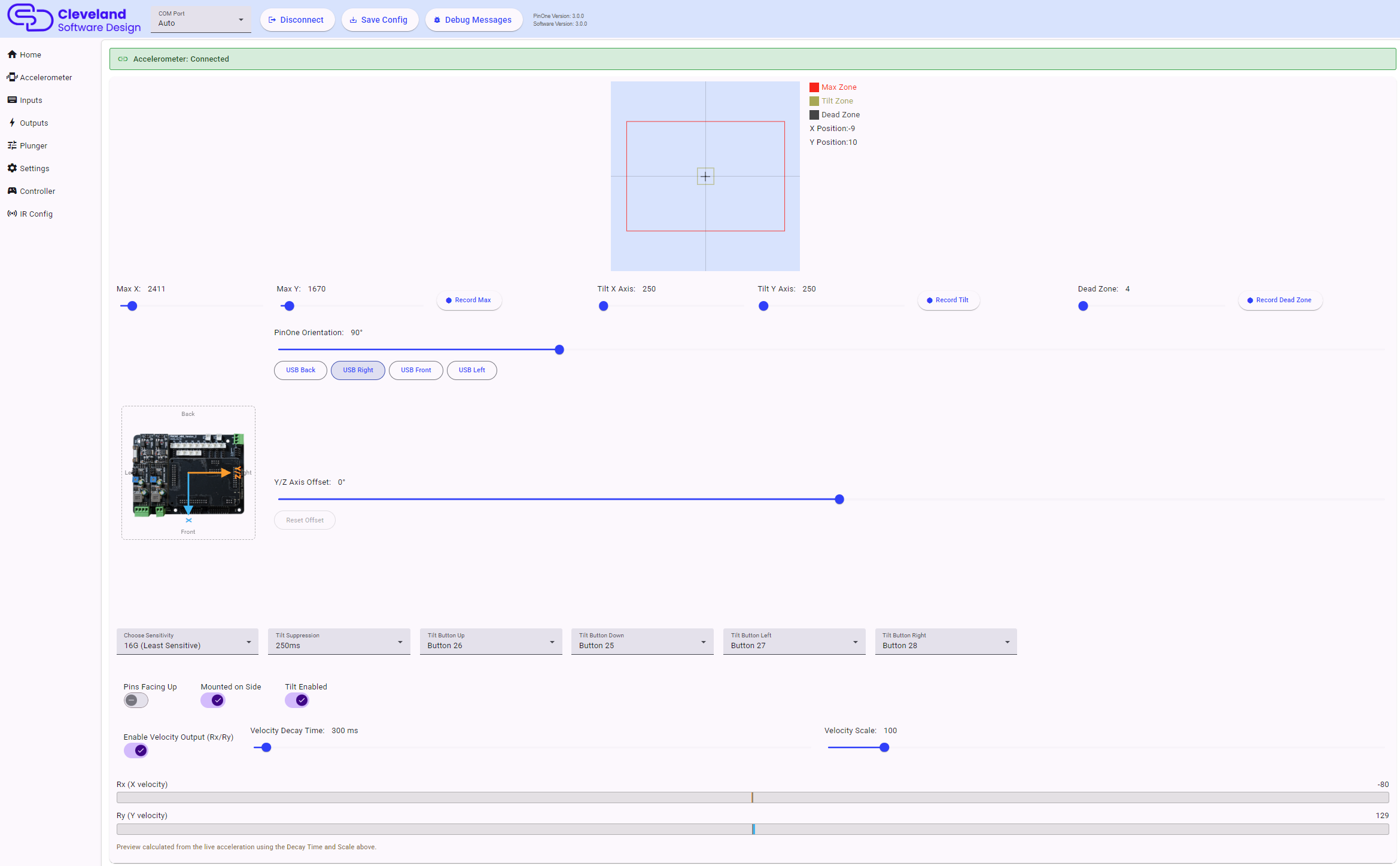Select the USB Left orientation option

coord(472,370)
